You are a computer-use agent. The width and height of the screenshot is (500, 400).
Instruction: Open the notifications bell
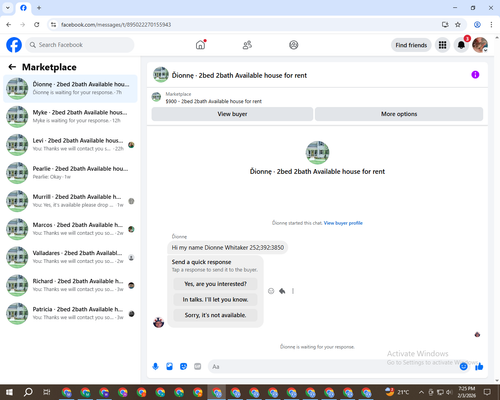click(x=461, y=45)
